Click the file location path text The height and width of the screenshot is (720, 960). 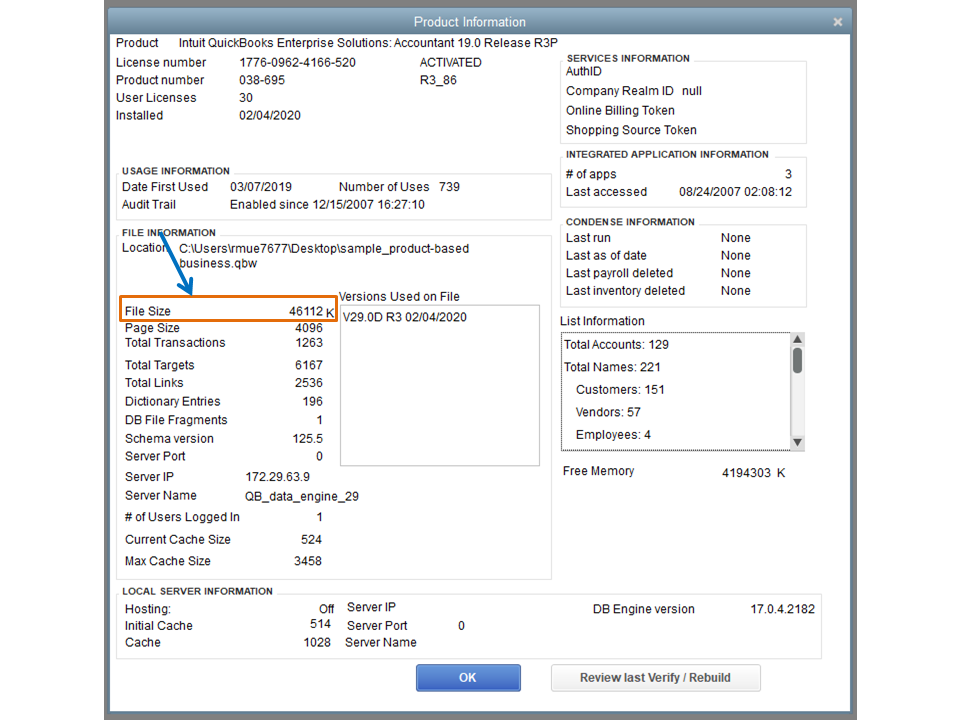(x=324, y=256)
